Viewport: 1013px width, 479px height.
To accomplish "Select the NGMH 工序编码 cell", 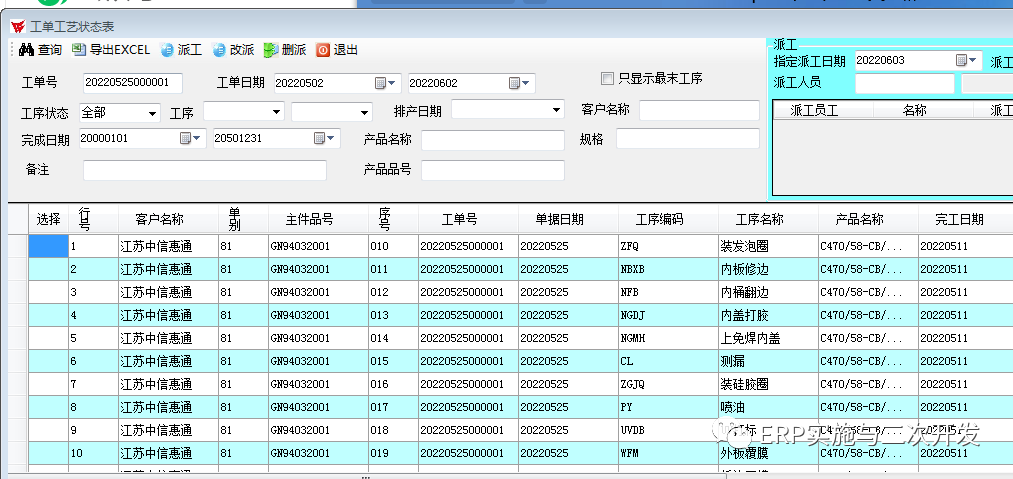I will (x=668, y=338).
